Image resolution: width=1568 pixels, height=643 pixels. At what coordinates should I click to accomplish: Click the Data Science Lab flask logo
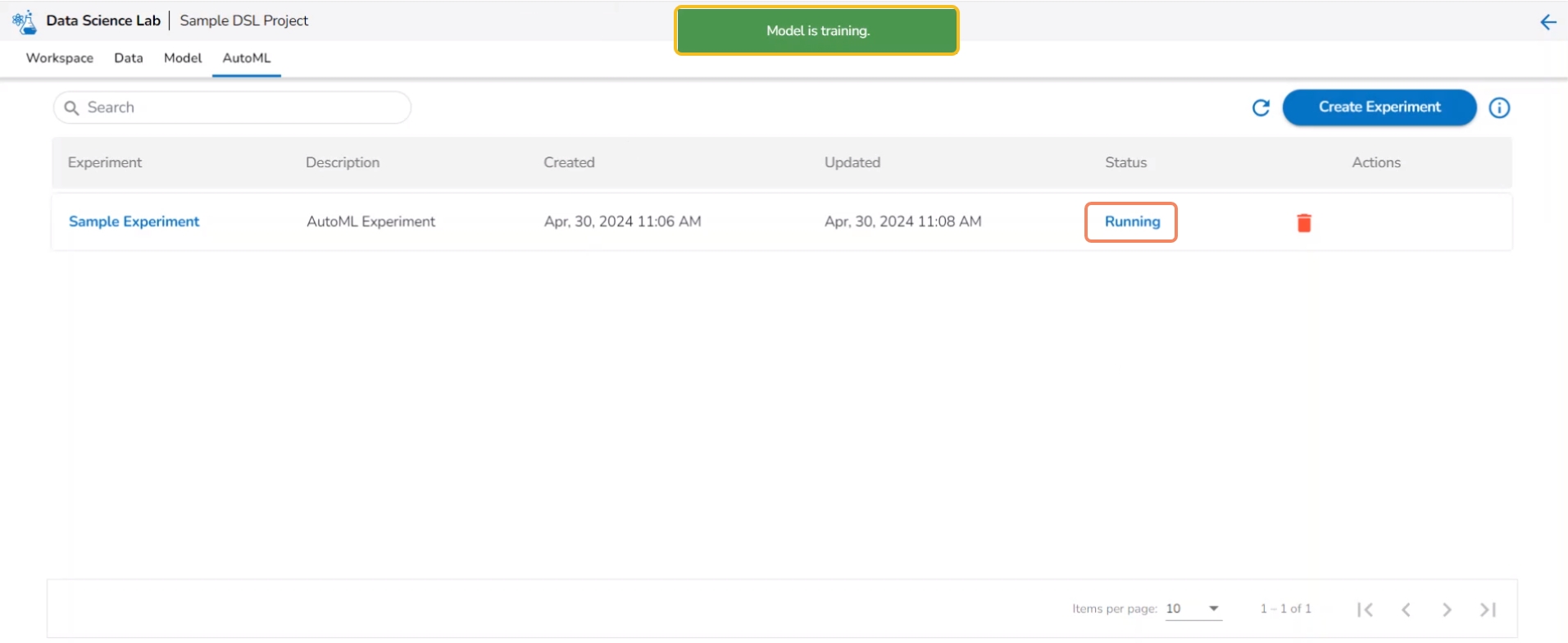point(25,21)
